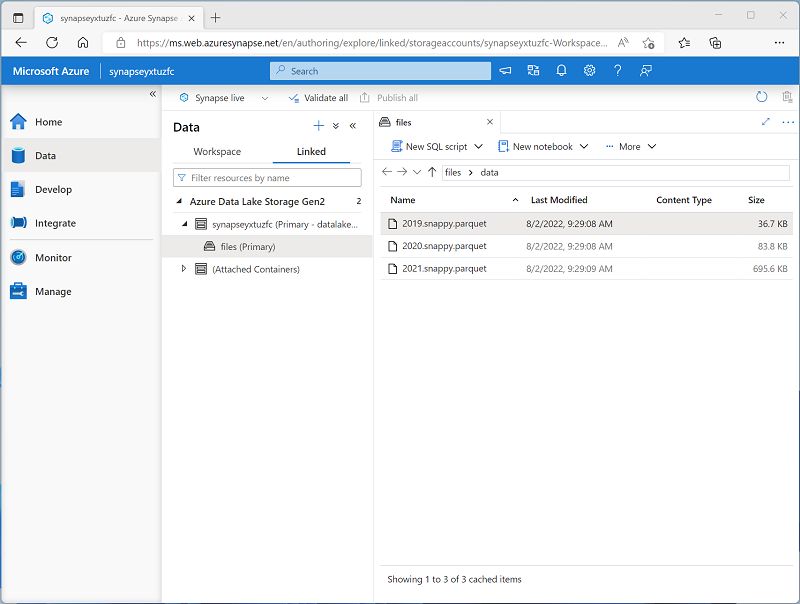Viewport: 800px width, 604px height.
Task: Reload the browser page
Action: pos(52,43)
